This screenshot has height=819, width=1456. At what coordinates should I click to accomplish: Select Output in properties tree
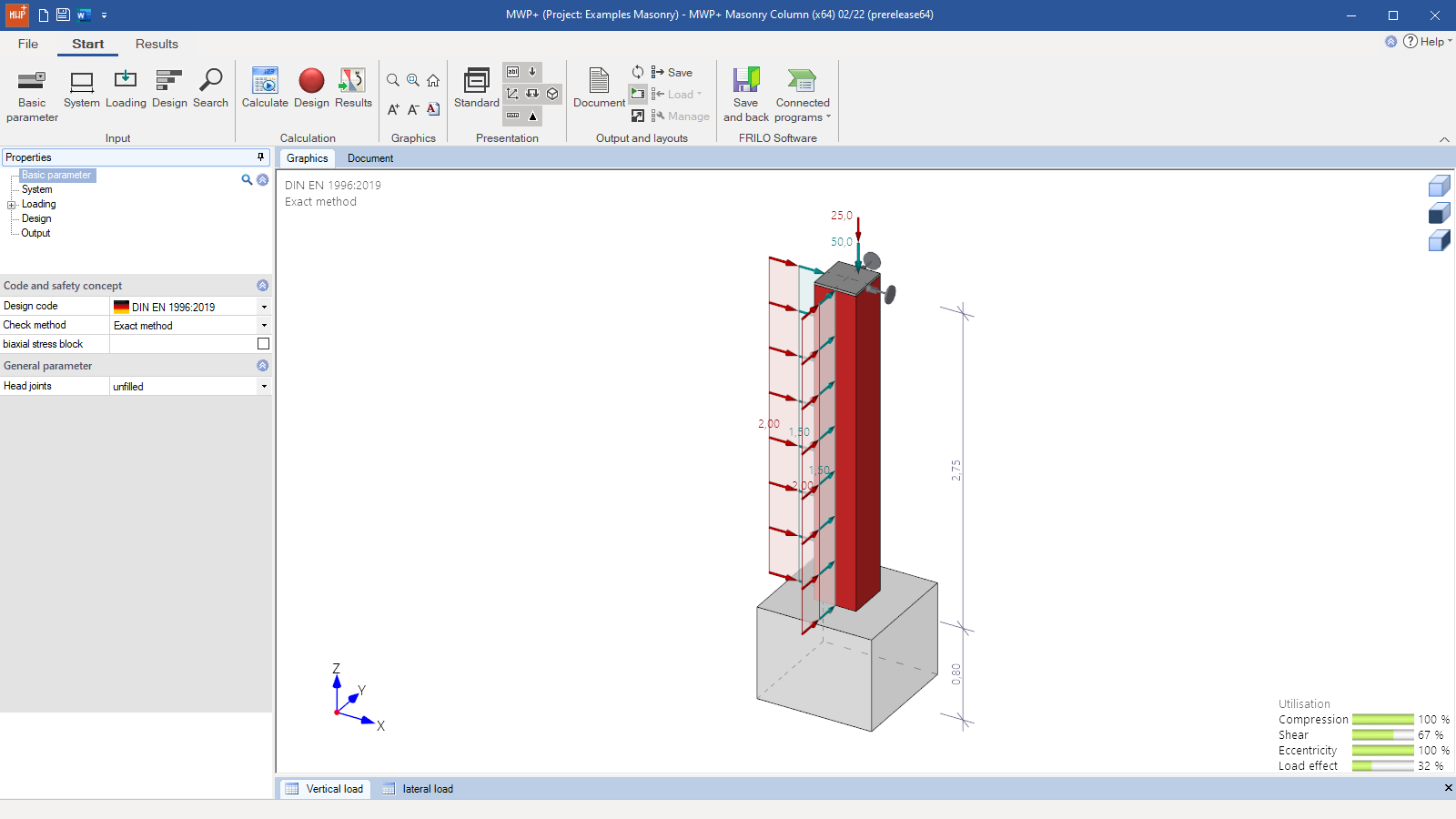[x=35, y=233]
